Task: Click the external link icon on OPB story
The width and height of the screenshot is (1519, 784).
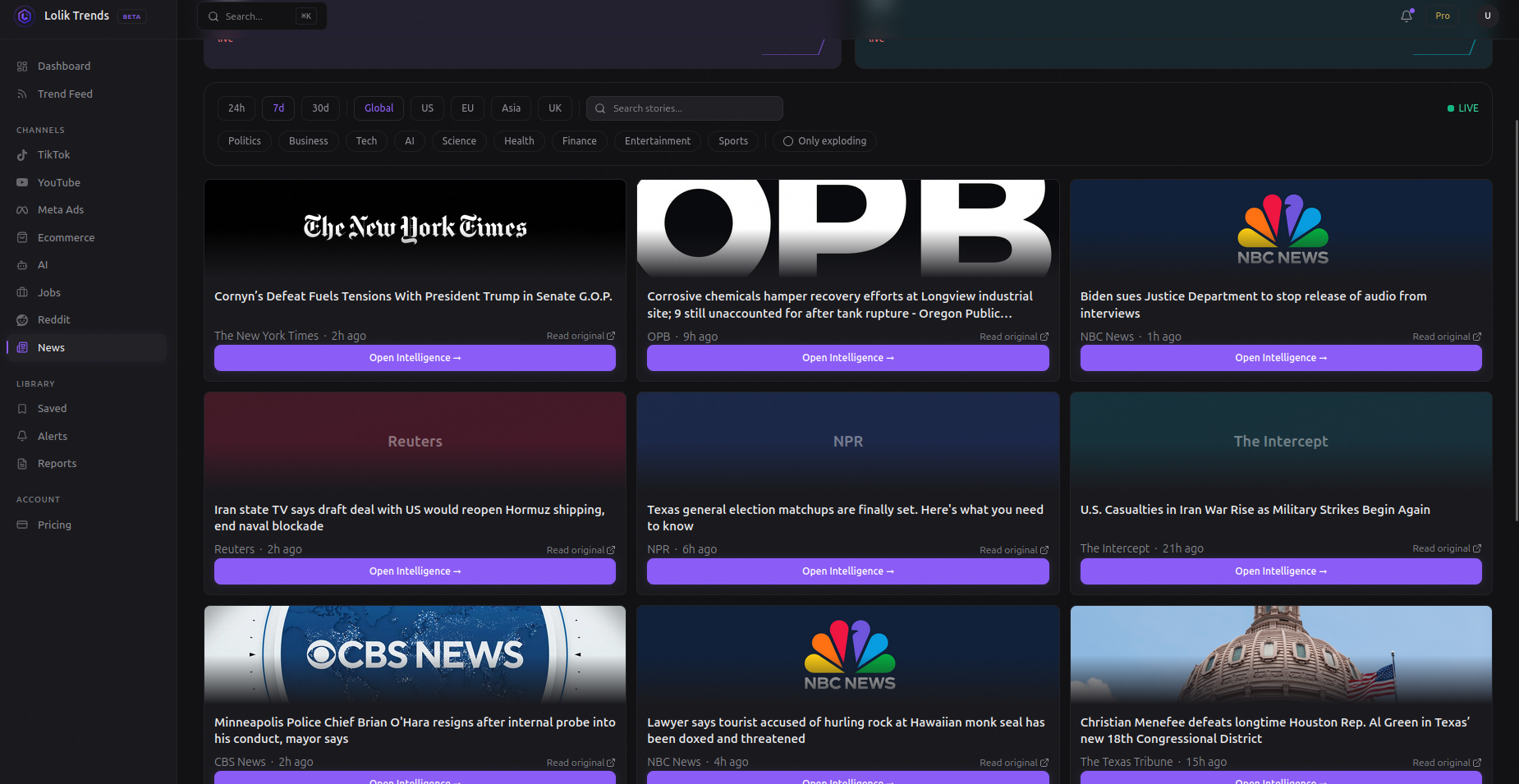Action: pos(1044,337)
